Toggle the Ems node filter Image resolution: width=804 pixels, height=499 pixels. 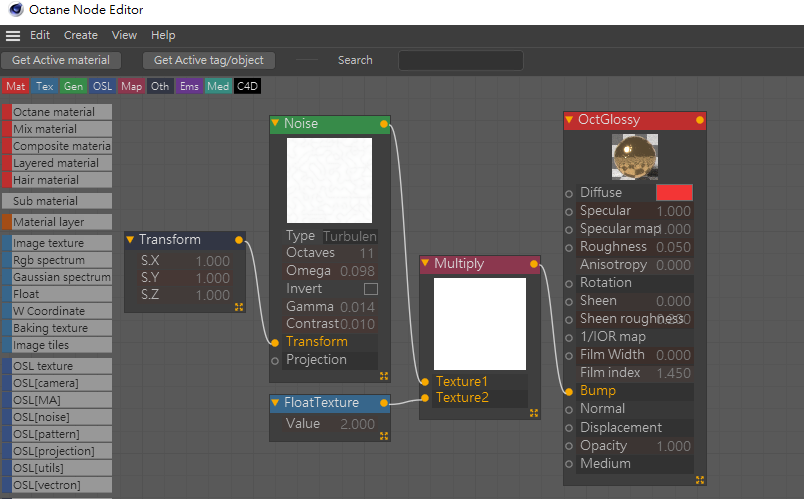coord(189,86)
